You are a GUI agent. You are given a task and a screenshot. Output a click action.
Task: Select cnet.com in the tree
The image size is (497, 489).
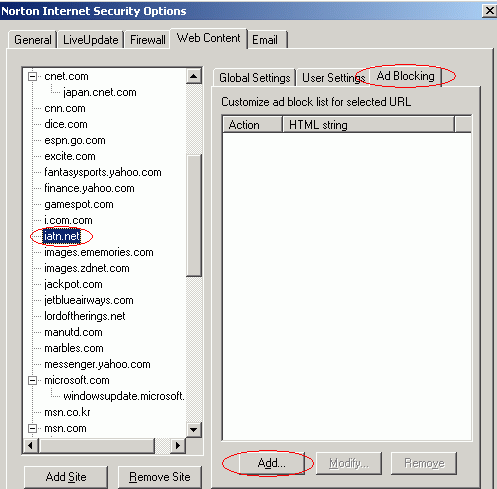tap(66, 76)
